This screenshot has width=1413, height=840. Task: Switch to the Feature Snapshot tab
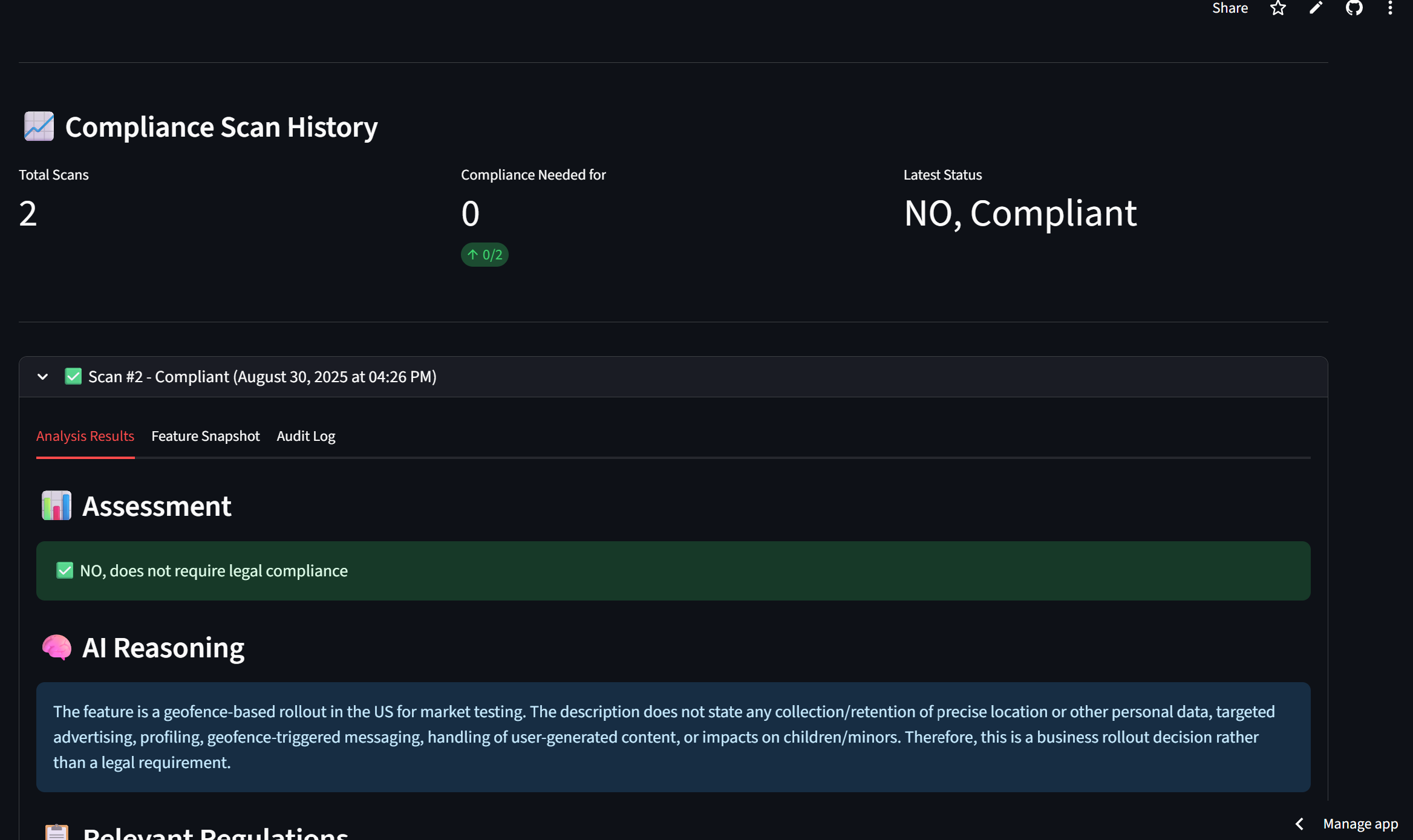coord(205,436)
